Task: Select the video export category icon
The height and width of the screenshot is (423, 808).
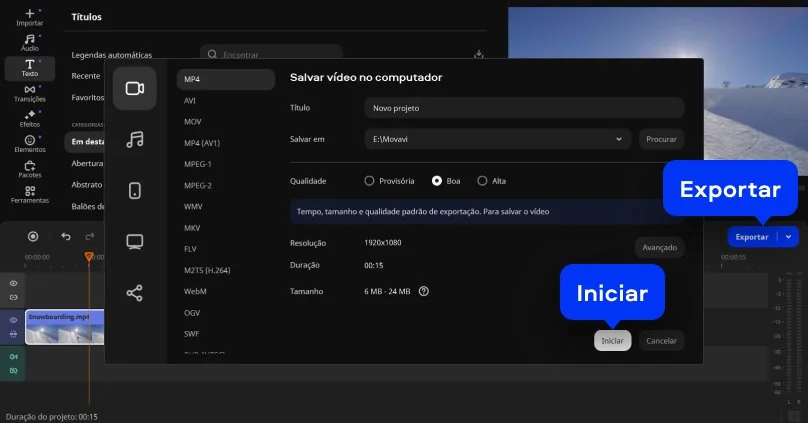Action: click(x=135, y=88)
